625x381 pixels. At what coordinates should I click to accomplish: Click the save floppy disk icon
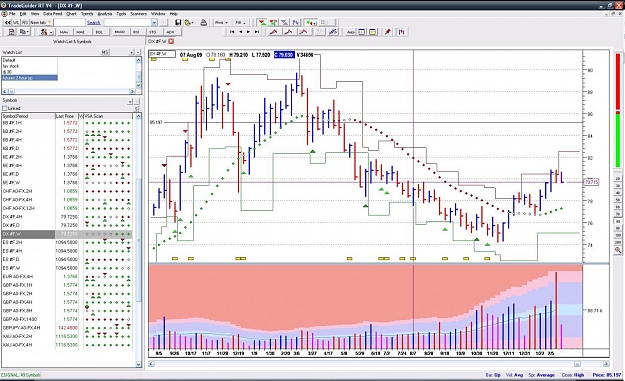pyautogui.click(x=178, y=23)
